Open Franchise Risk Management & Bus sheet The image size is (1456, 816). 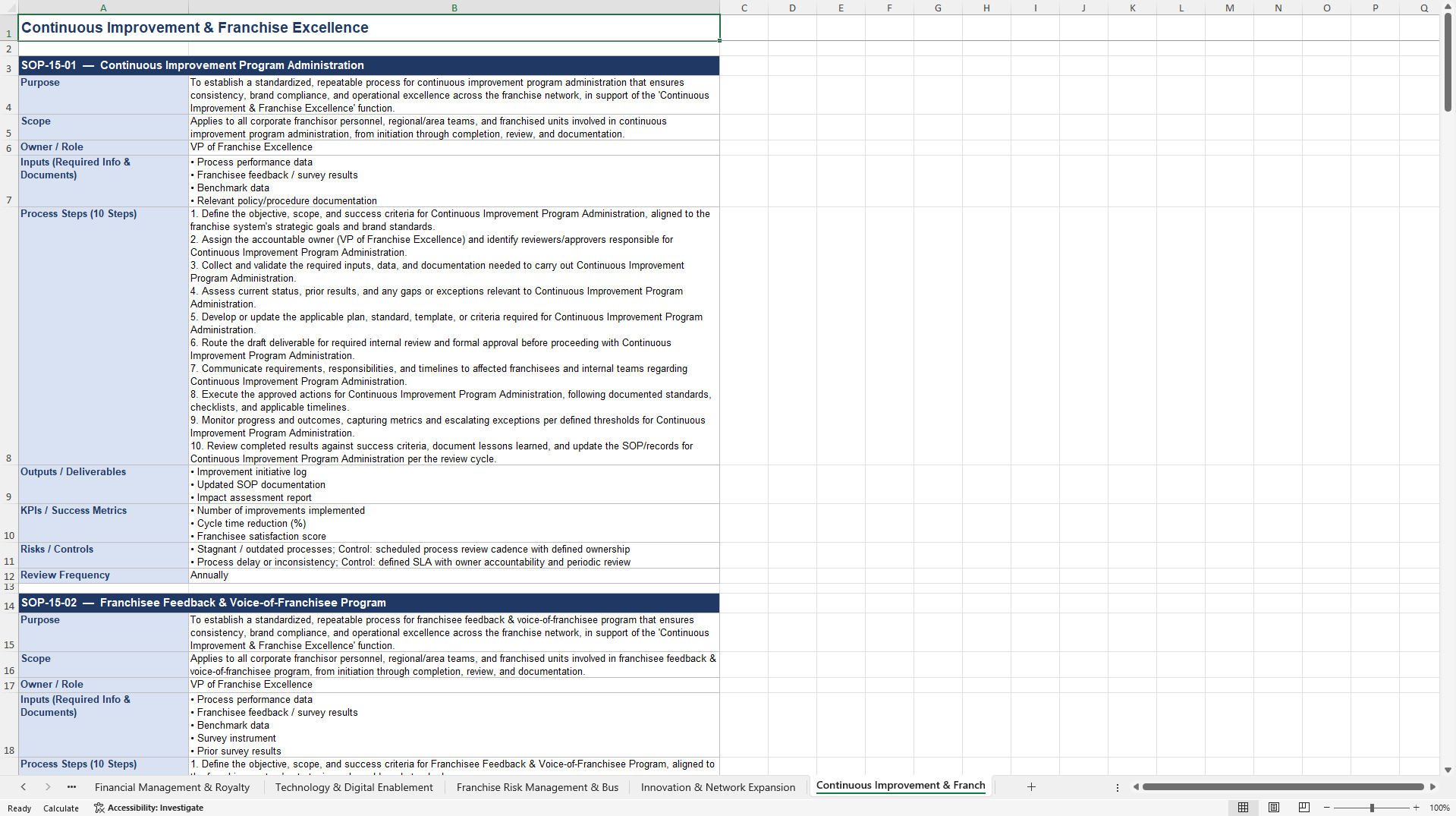point(537,787)
